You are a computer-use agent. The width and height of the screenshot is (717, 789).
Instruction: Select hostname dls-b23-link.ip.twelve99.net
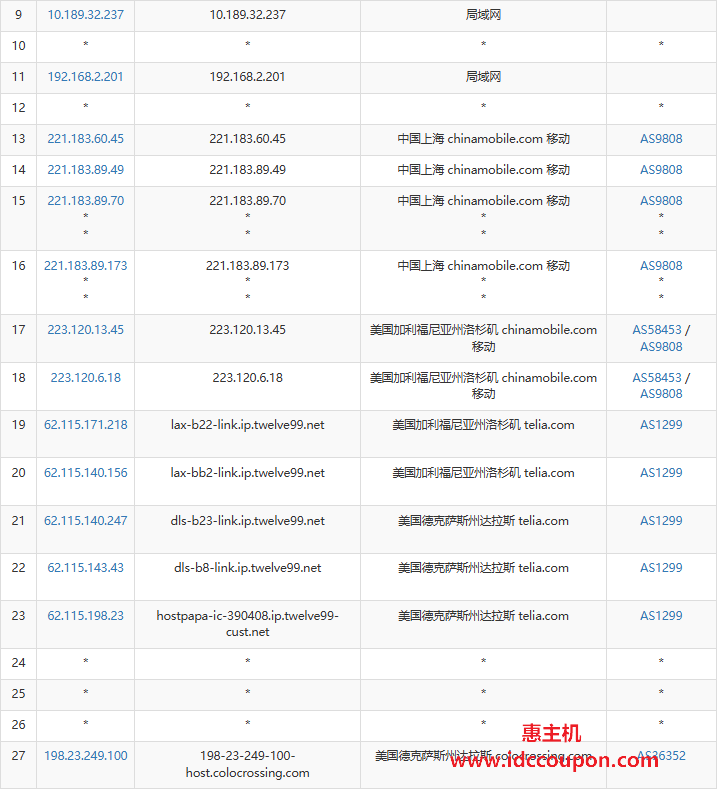[248, 520]
